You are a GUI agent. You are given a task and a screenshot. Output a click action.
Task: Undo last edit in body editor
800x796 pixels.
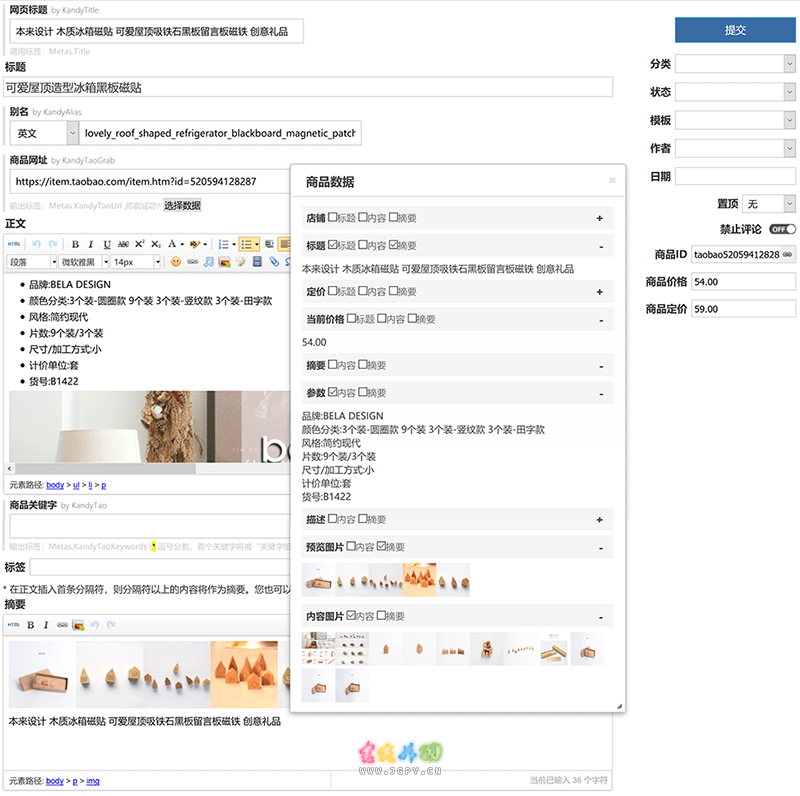(x=36, y=244)
